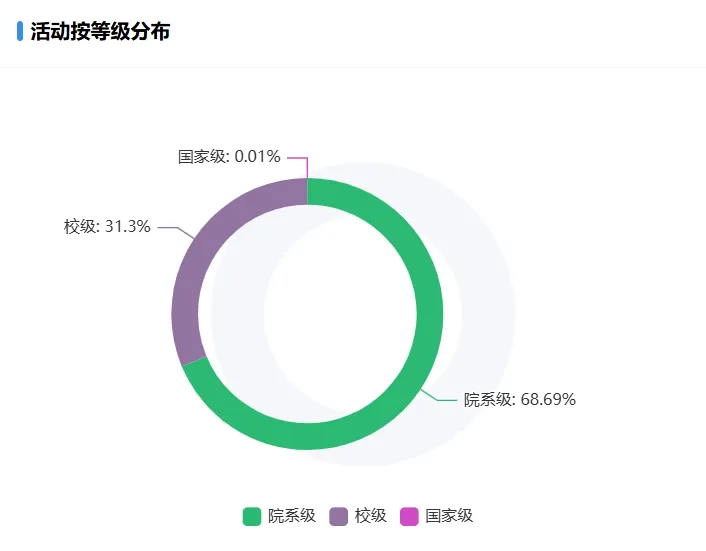Click the green leader line to 院系级 label

tap(445, 399)
